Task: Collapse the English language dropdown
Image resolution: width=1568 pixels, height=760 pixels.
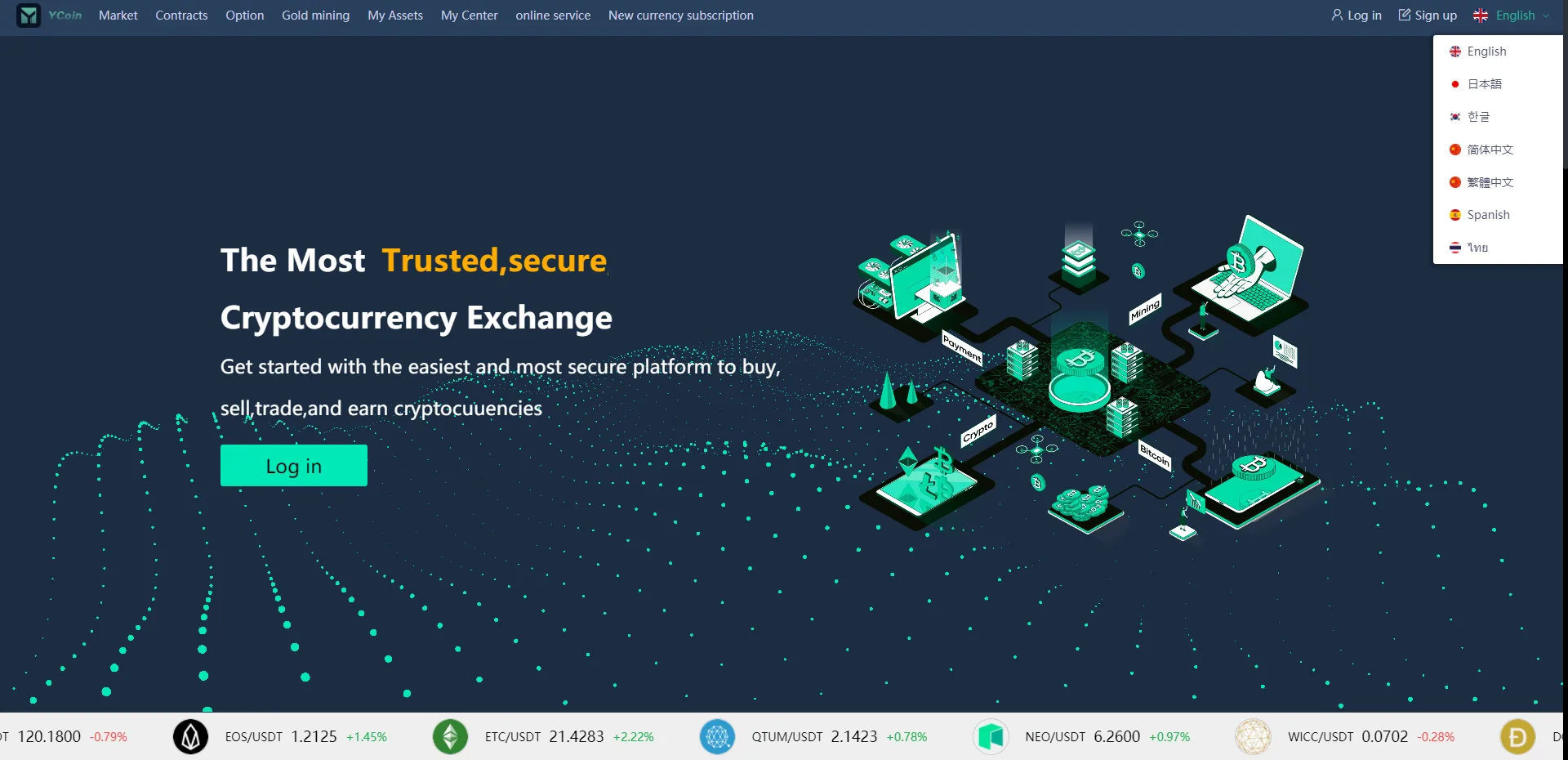Action: [1512, 16]
